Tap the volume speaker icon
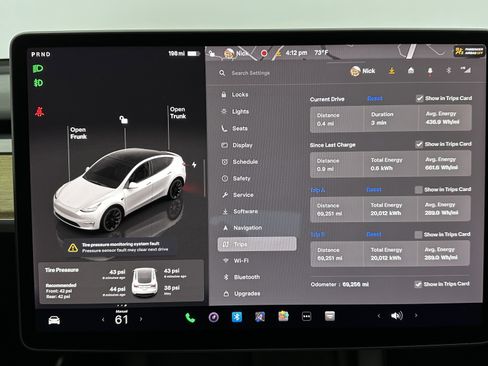Viewport: 488px width, 366px height. point(397,315)
